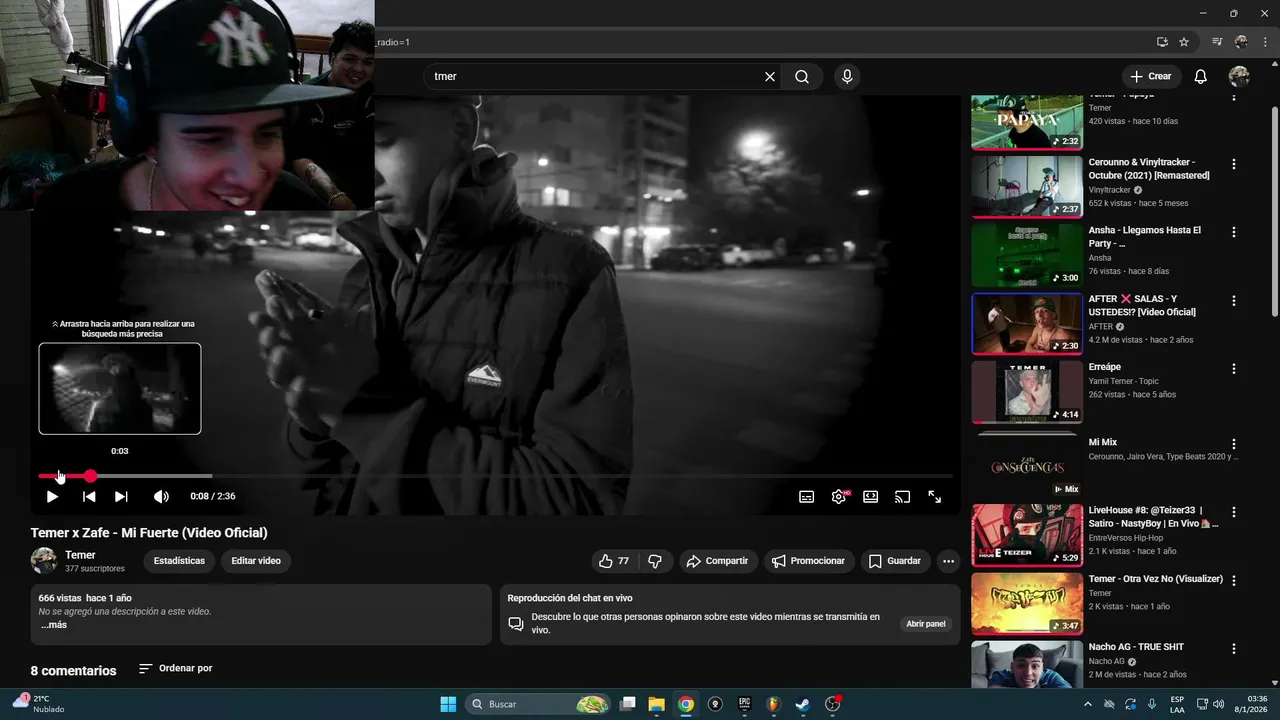Screen dimensions: 1280x720
Task: Cast the video to a TV
Action: coord(902,497)
